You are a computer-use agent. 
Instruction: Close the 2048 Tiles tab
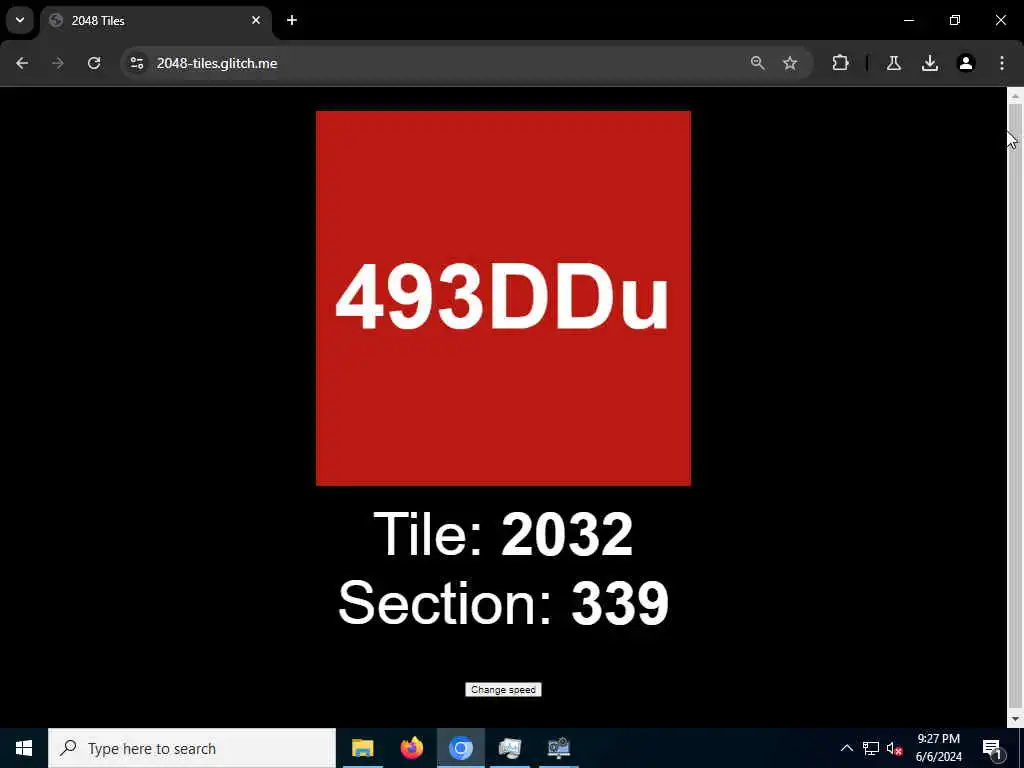tap(256, 20)
